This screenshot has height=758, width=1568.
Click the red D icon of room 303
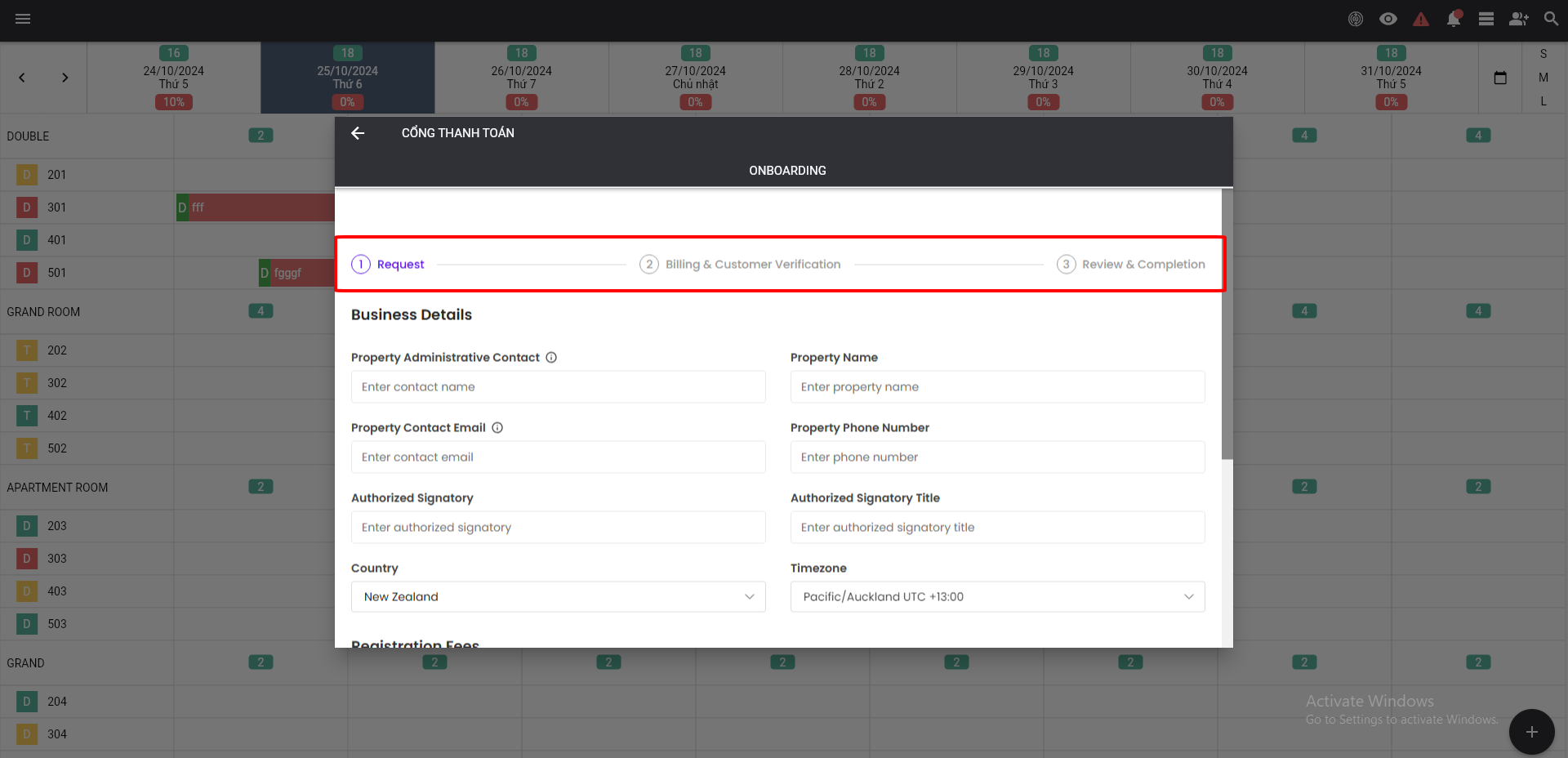[27, 559]
